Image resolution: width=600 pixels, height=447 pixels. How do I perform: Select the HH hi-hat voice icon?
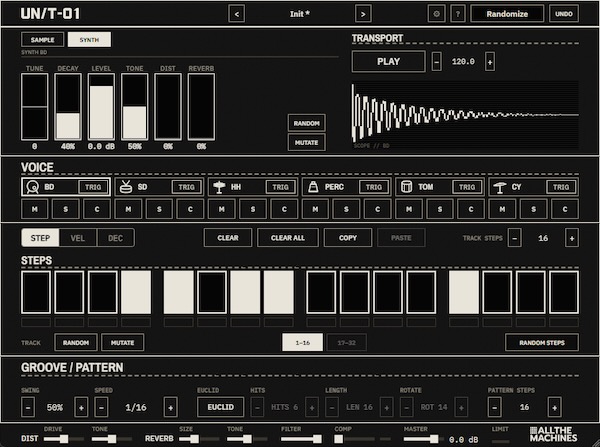coord(219,187)
